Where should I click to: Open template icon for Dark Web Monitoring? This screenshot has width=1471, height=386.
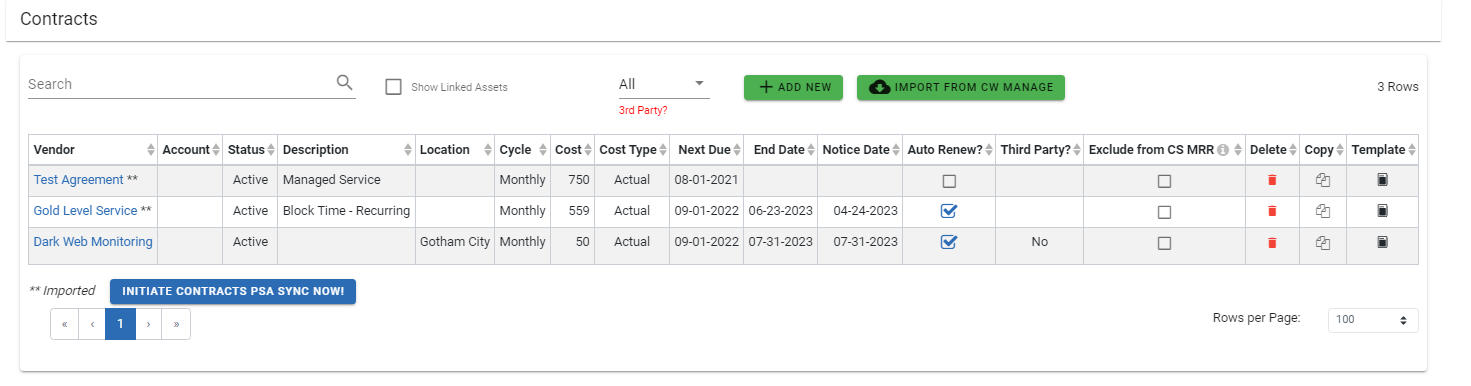pyautogui.click(x=1382, y=242)
